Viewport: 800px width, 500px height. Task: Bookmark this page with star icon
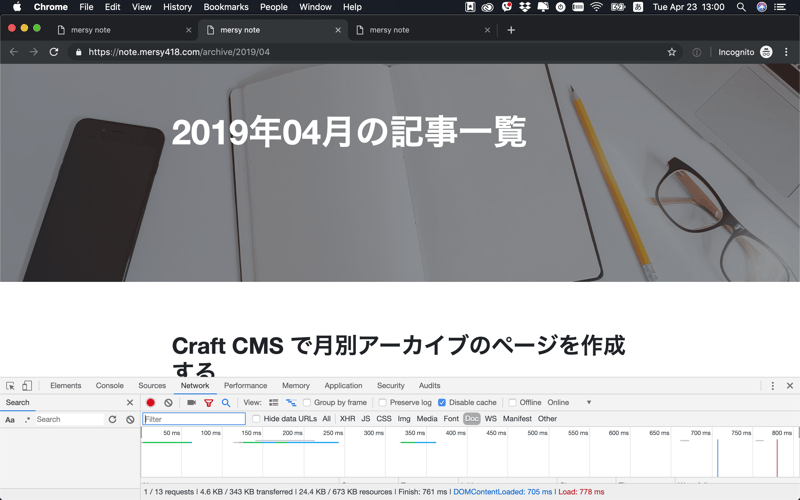point(672,52)
